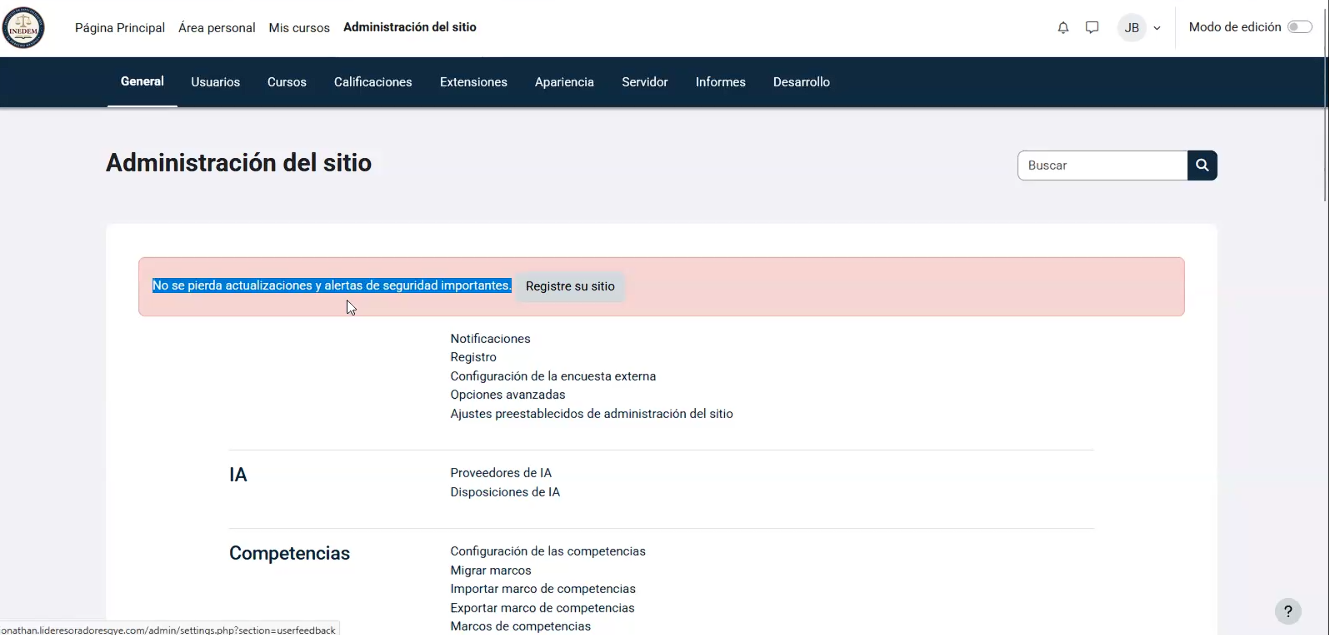Viewport: 1329px width, 635px height.
Task: Expand the user menu dropdown arrow
Action: pos(1157,28)
